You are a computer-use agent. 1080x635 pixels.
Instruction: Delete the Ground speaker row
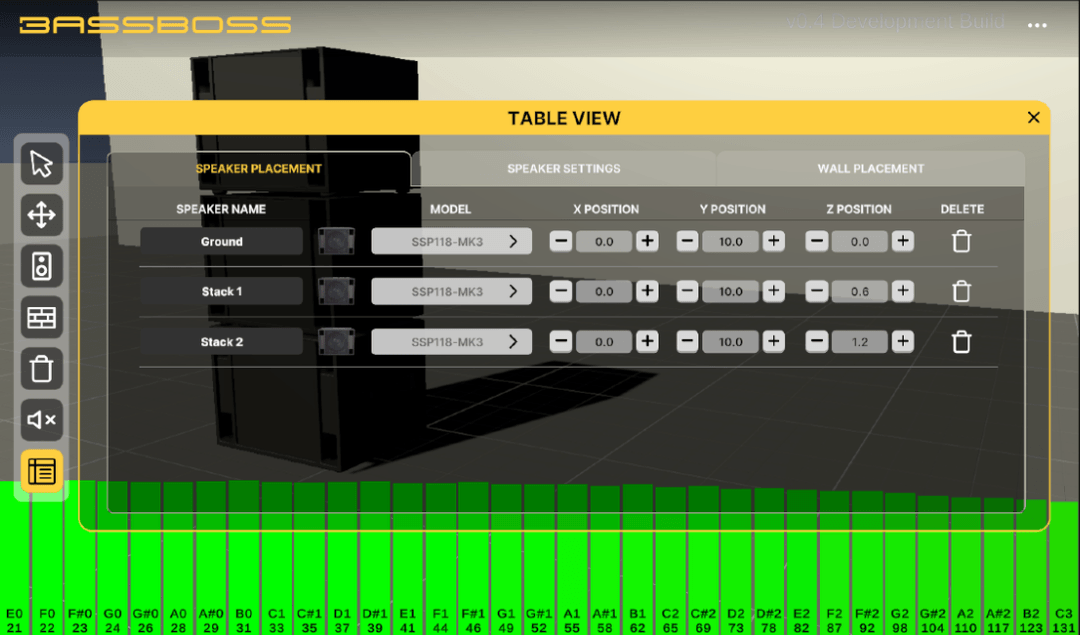[x=961, y=241]
